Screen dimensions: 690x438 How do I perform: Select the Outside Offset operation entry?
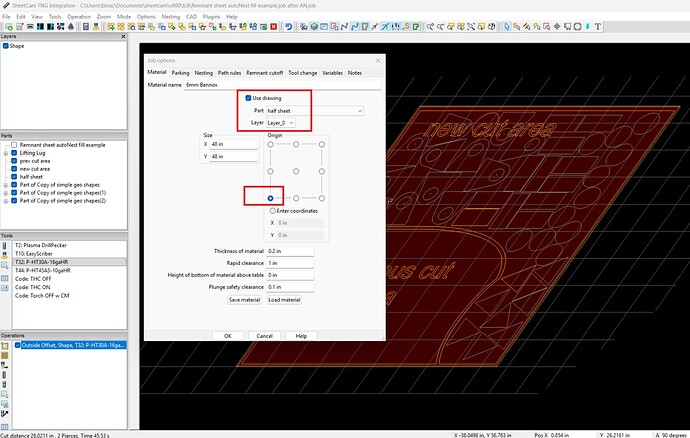click(71, 345)
